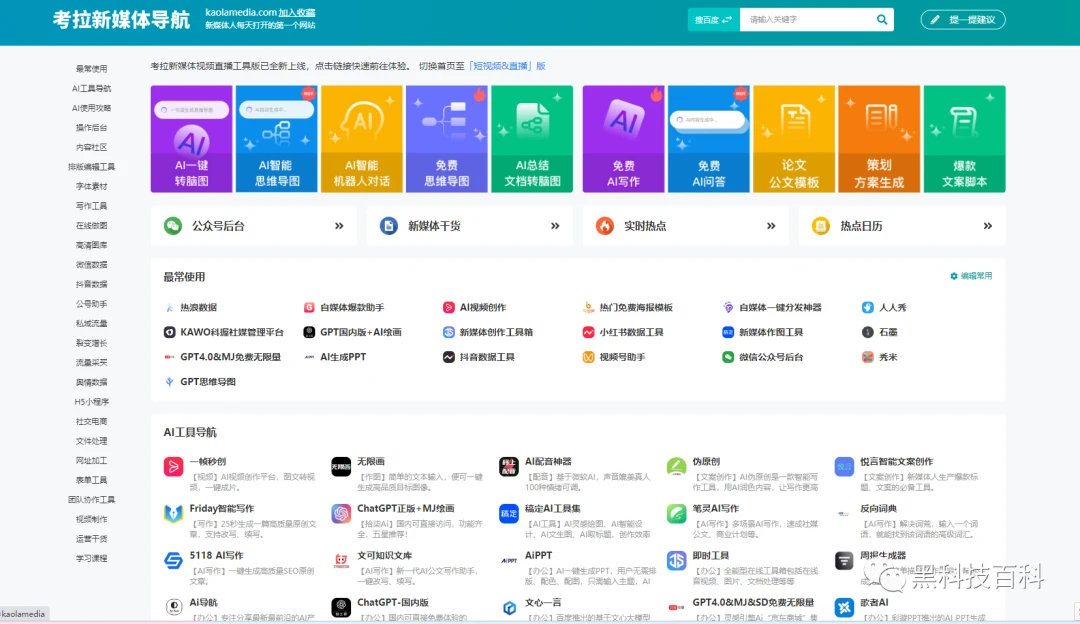Click the 提一提建议 button
The height and width of the screenshot is (624, 1080).
coord(963,19)
